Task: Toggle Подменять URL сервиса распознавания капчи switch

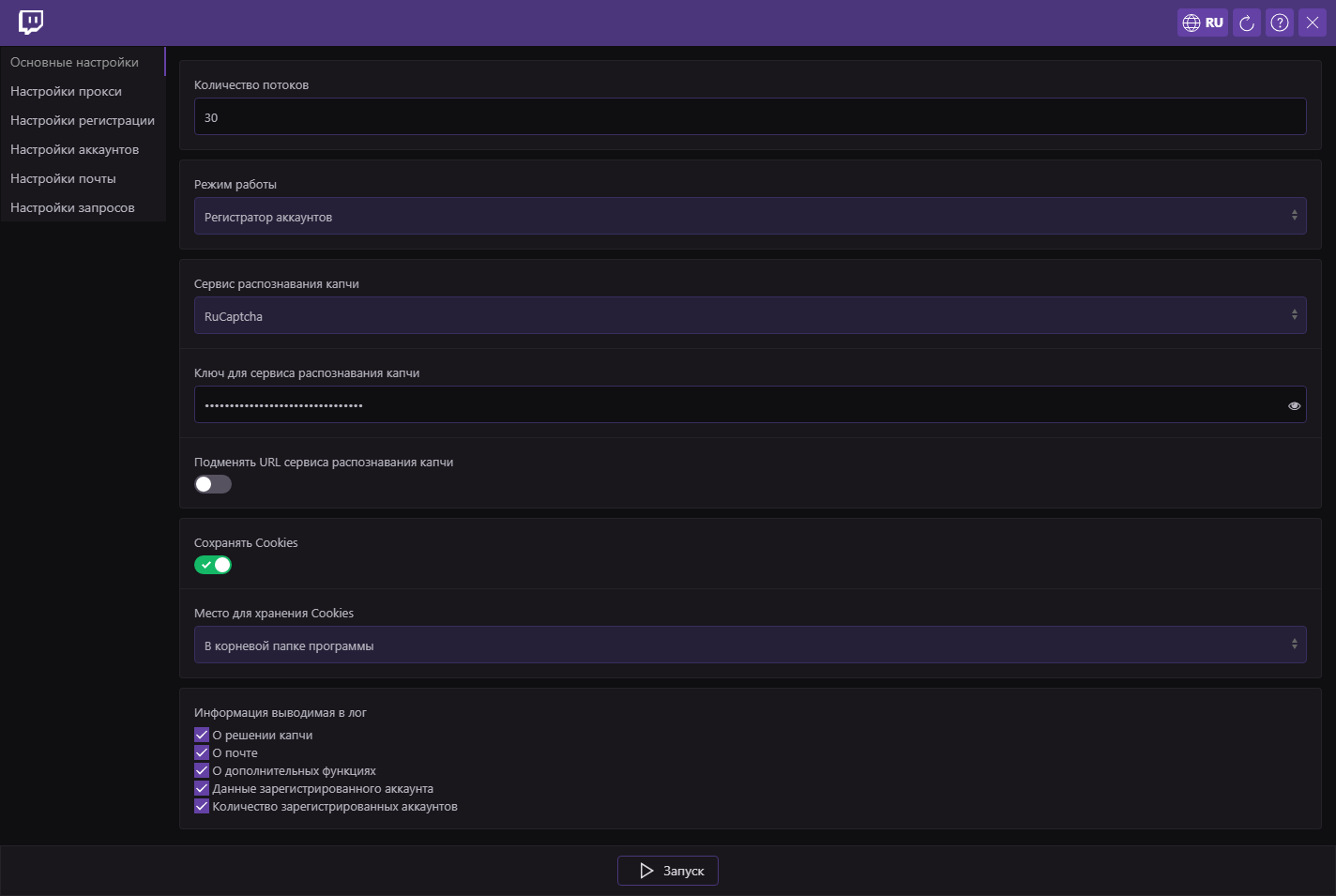Action: 213,484
